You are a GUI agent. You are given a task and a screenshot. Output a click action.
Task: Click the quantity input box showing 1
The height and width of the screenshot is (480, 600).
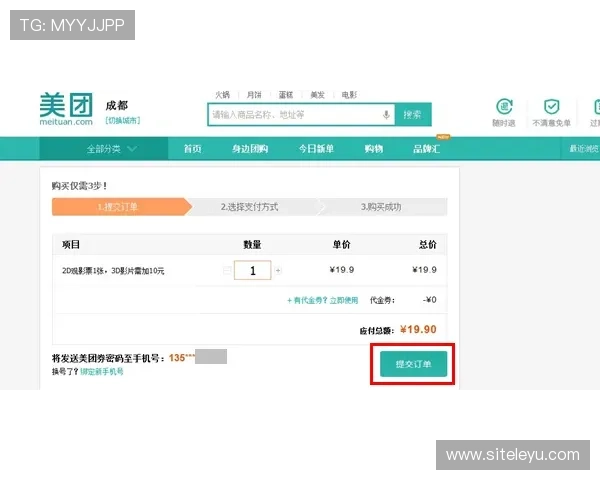click(x=253, y=270)
